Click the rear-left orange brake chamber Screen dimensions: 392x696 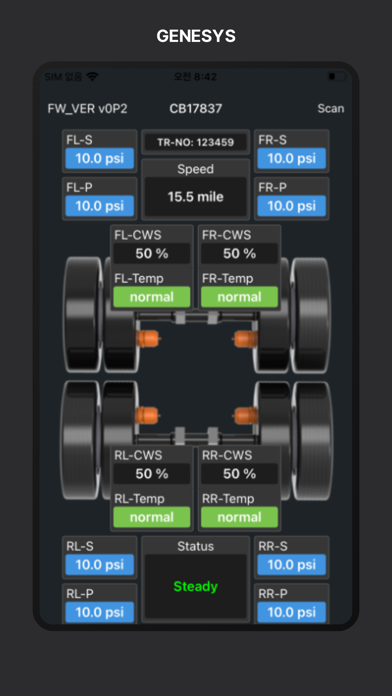pos(149,415)
